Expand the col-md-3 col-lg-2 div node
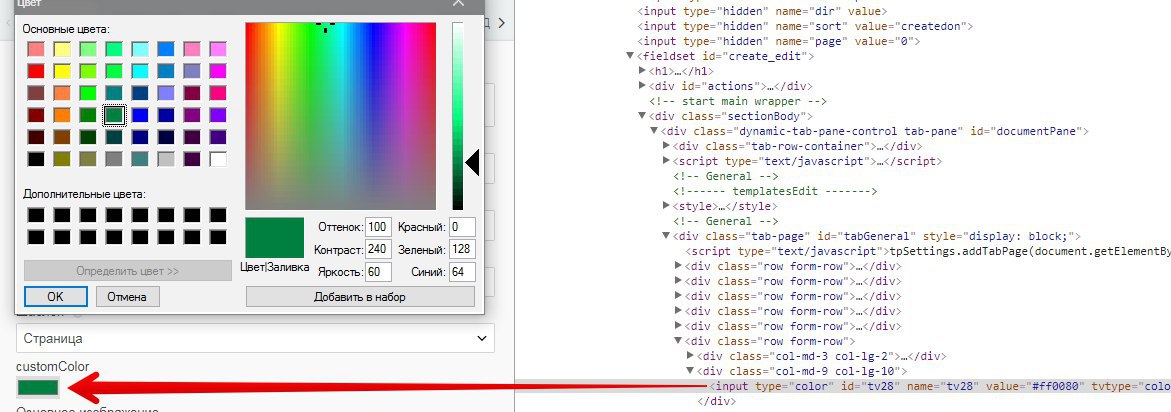The width and height of the screenshot is (1171, 412). [x=690, y=356]
